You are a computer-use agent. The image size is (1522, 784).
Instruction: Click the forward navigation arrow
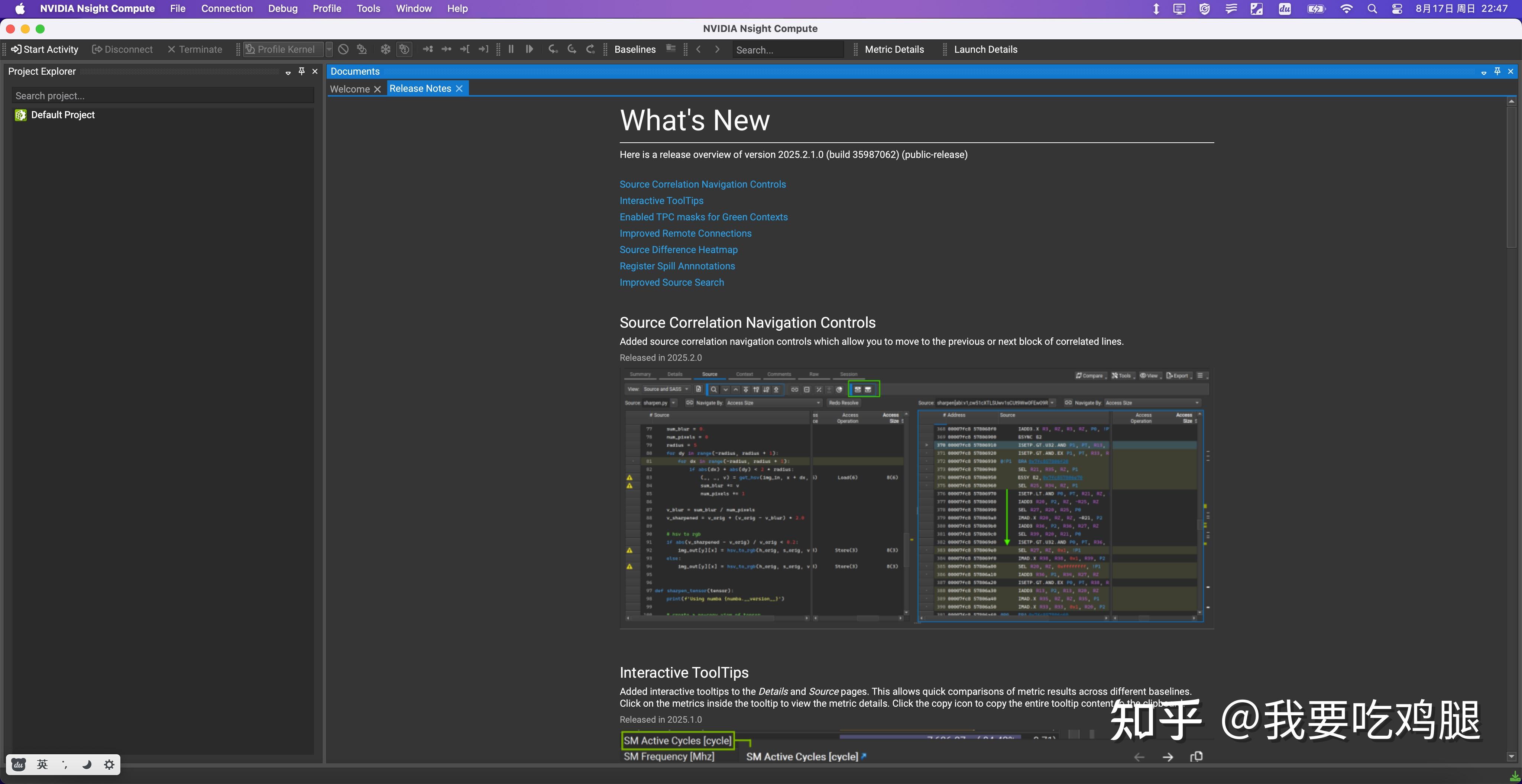pyautogui.click(x=717, y=50)
